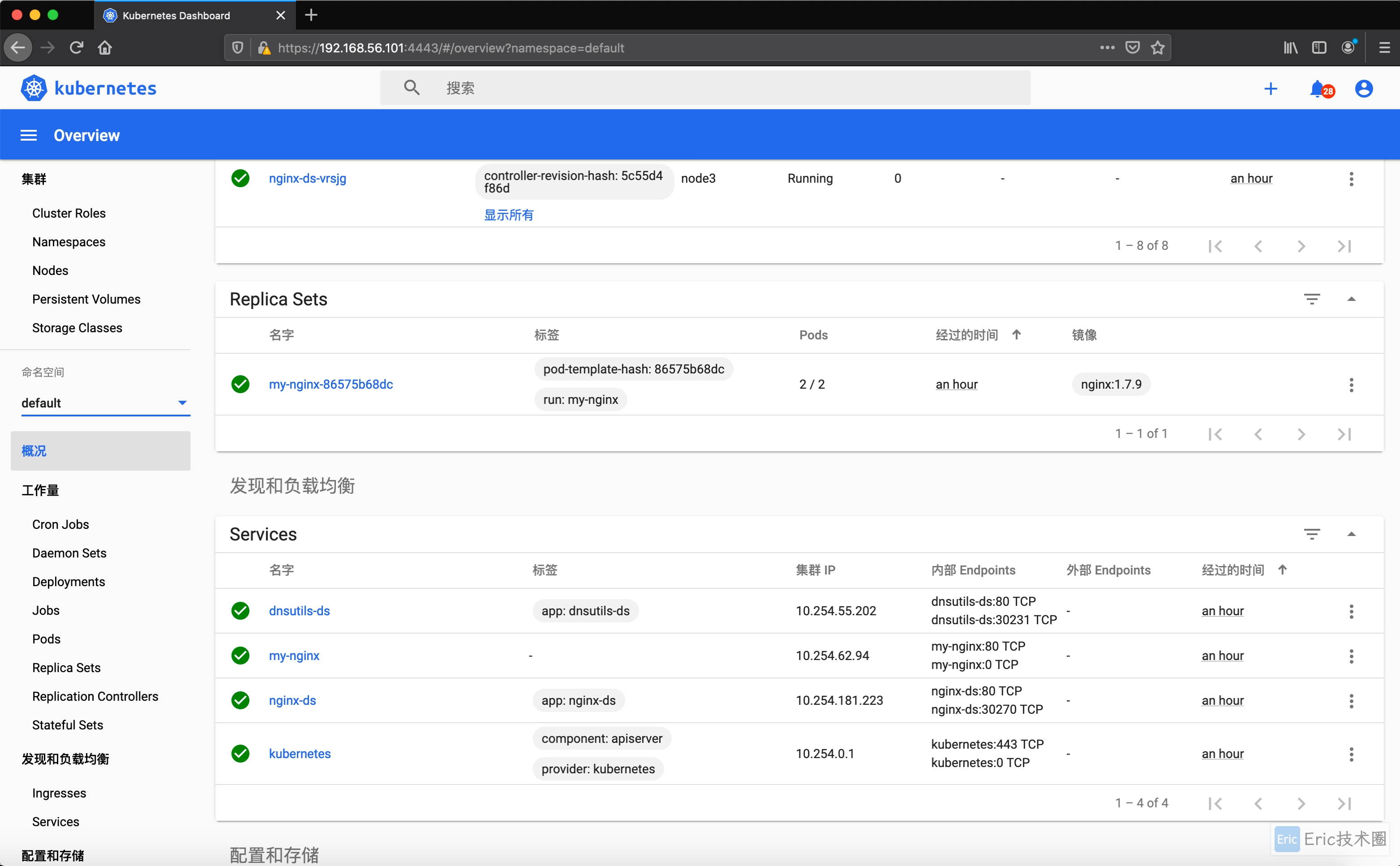Click browser home button

105,47
